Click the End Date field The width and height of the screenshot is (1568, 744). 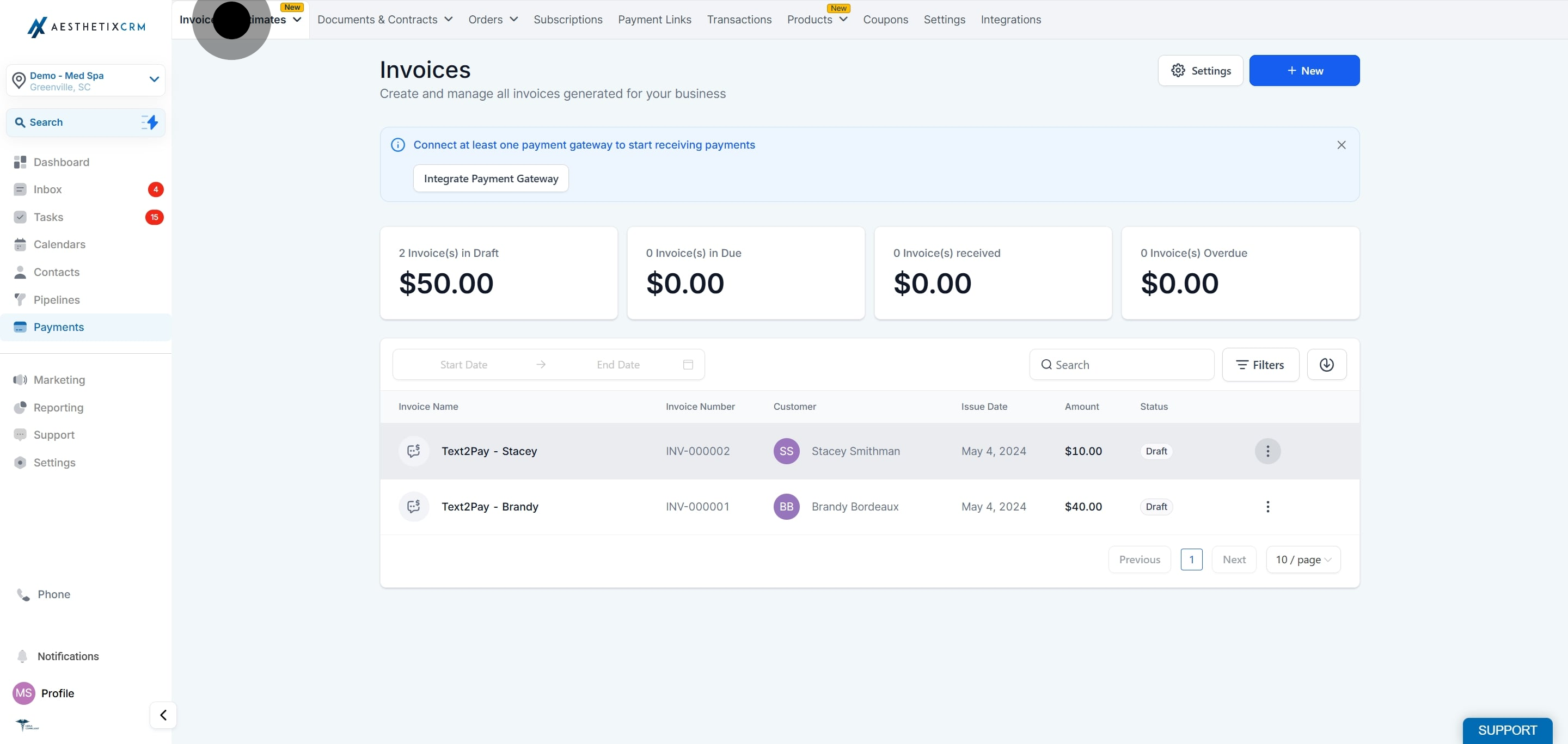click(x=618, y=365)
